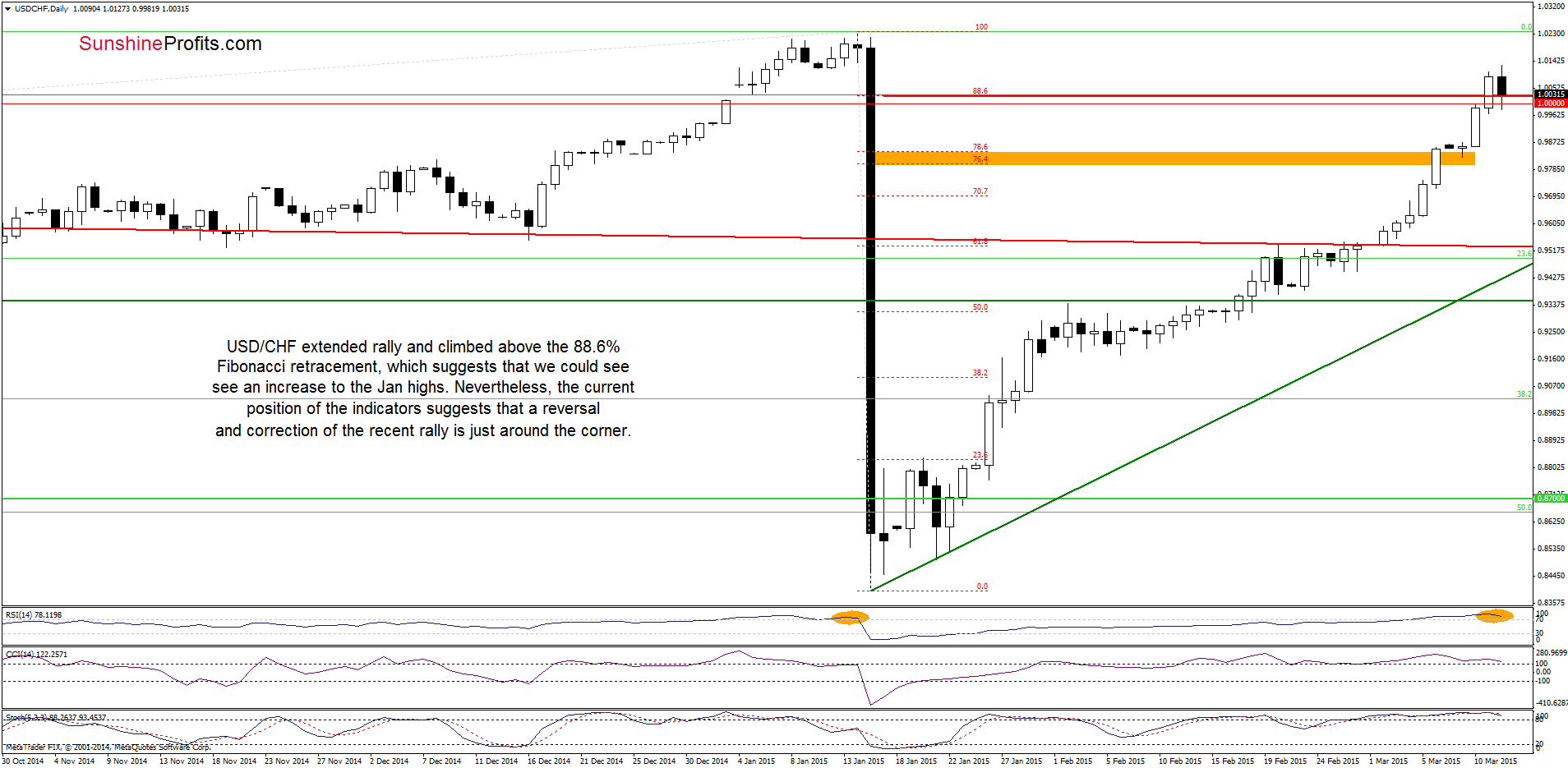The image size is (1568, 768).
Task: Click the Stoch(5,3,3) indicator label
Action: point(56,718)
